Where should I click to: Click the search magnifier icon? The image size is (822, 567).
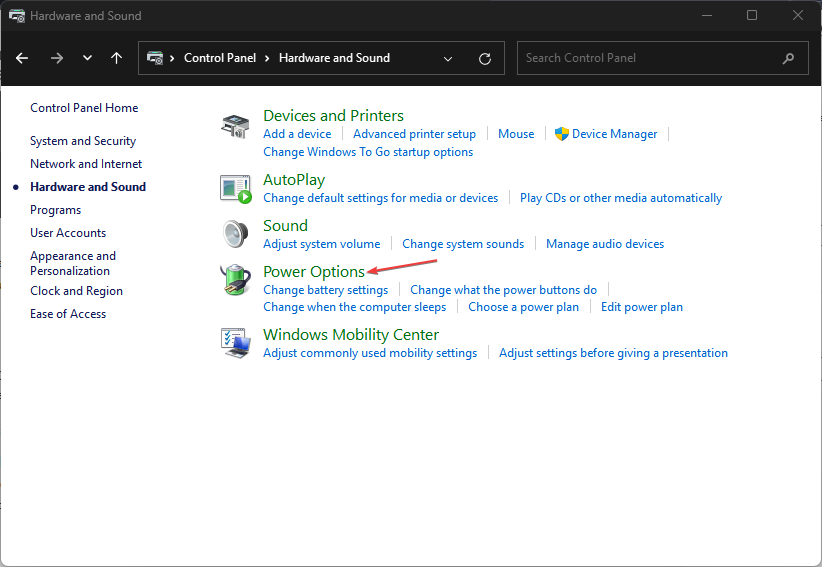788,58
